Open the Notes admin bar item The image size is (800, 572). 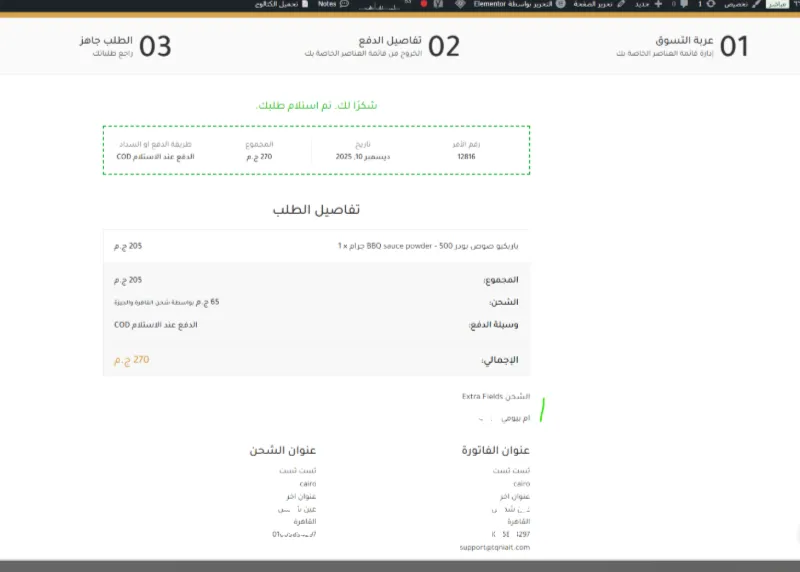[x=327, y=4]
